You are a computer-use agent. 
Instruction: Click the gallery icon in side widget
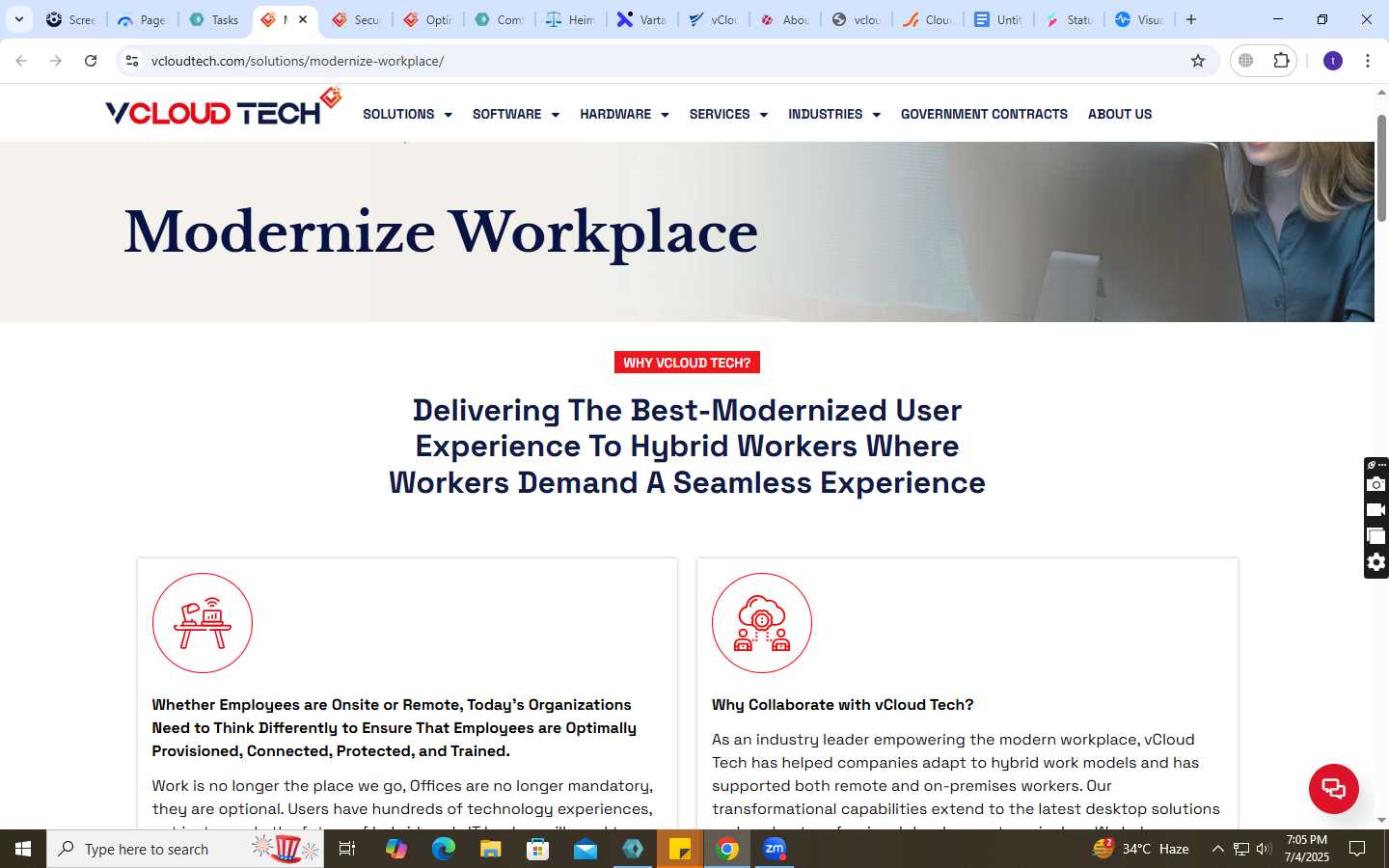click(1376, 536)
